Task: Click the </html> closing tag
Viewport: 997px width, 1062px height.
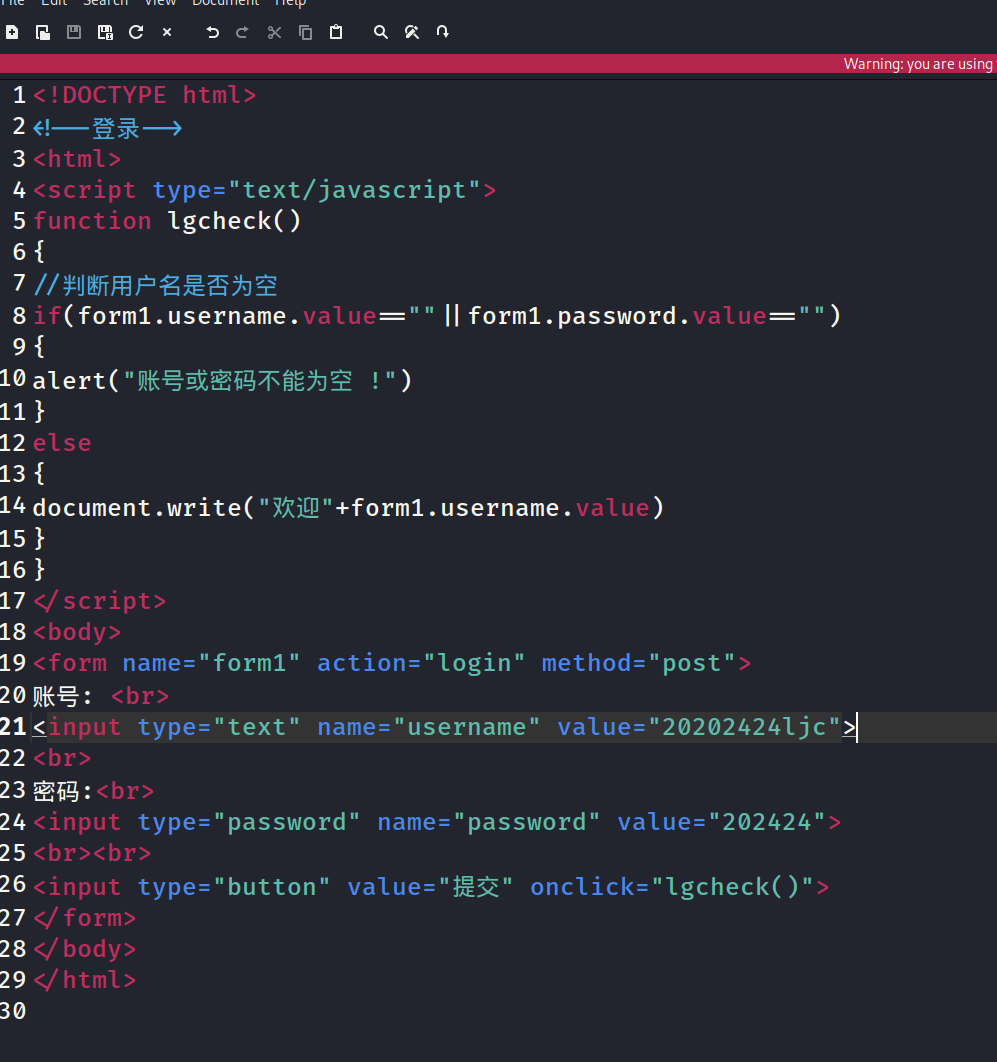Action: click(x=85, y=980)
